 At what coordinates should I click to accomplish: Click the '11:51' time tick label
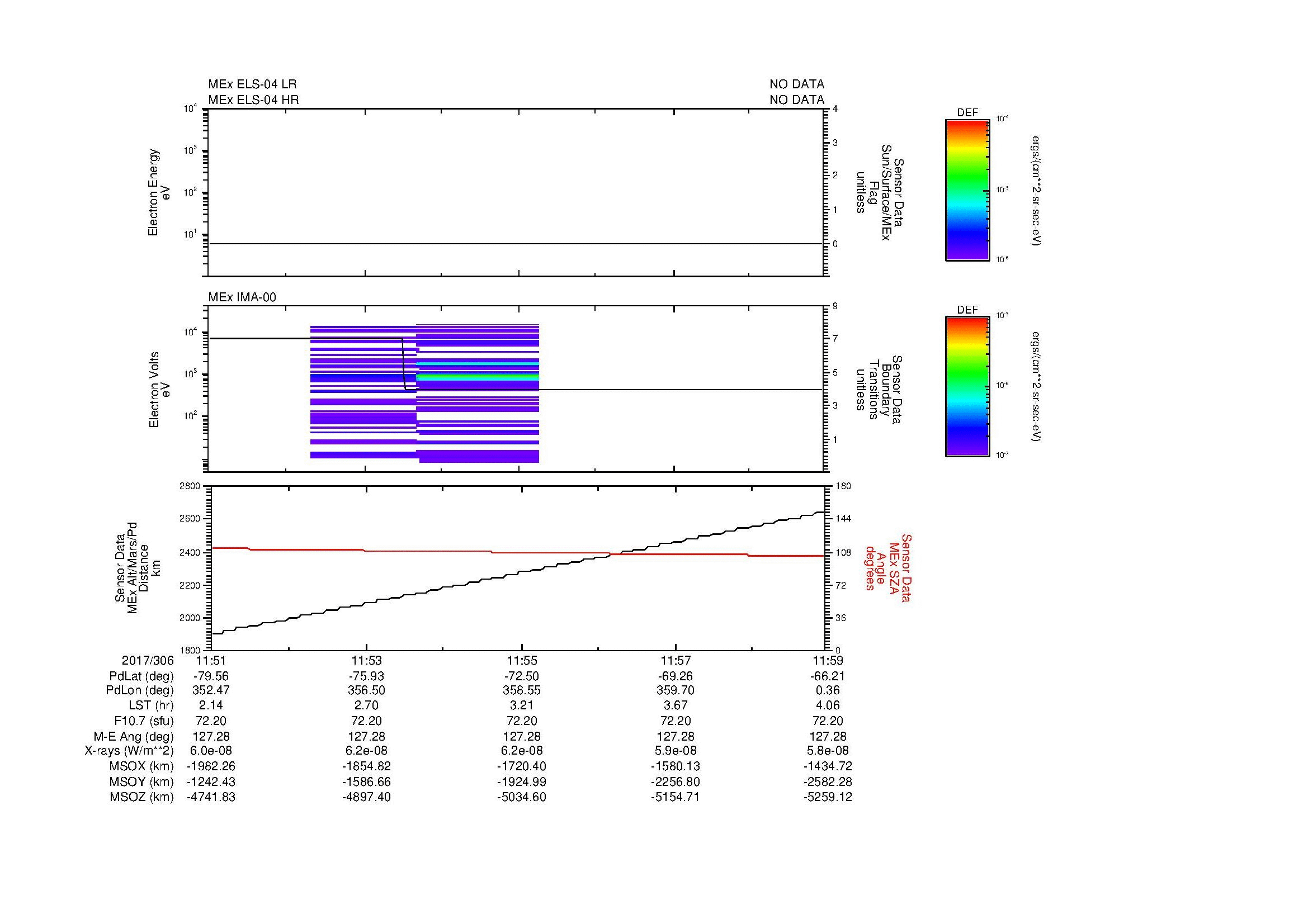211,660
